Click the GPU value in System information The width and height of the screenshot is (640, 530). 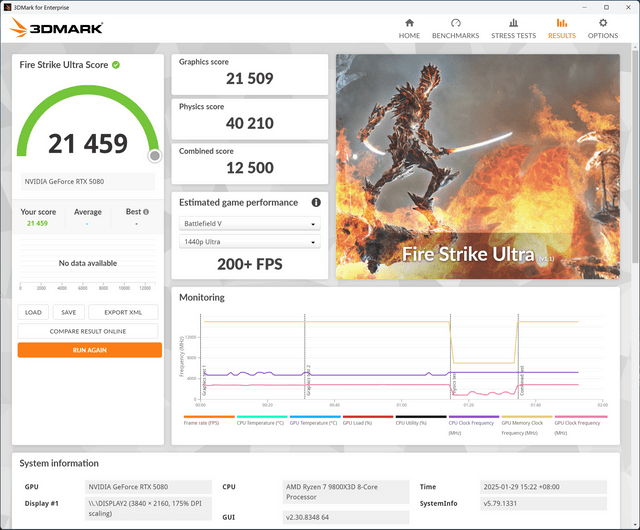point(148,487)
